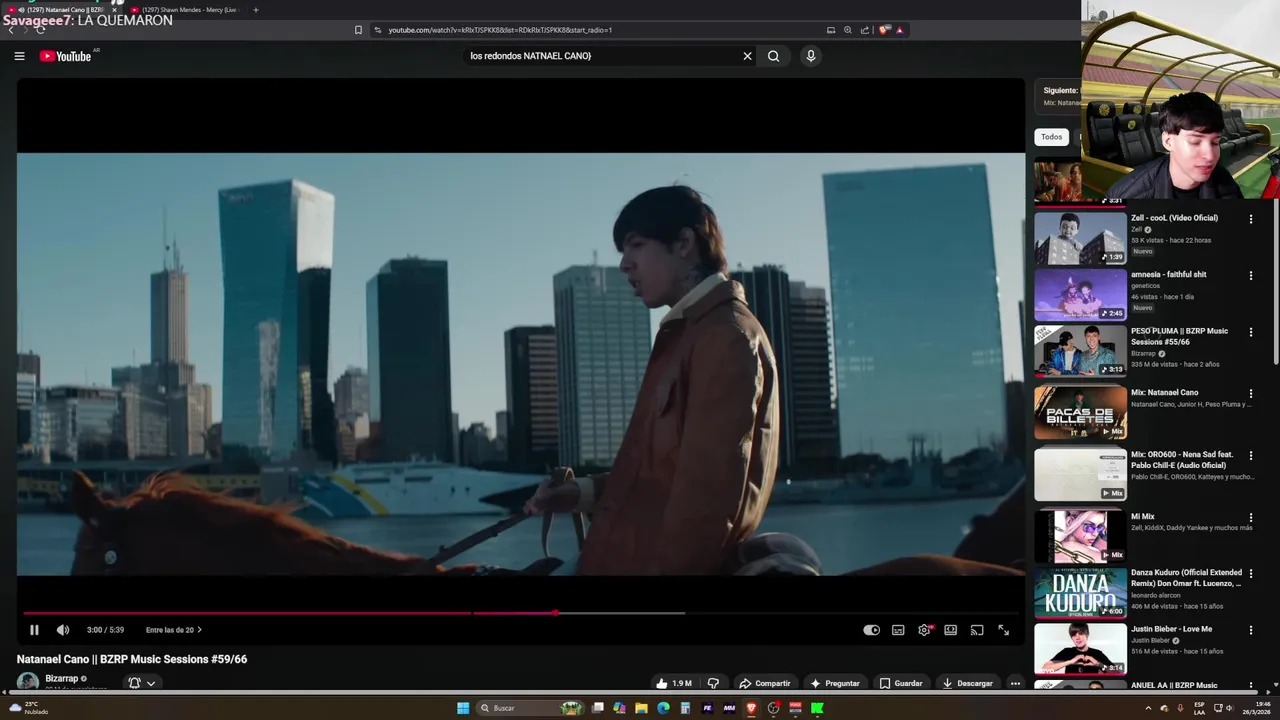
Task: Mute the video with the speaker icon
Action: (63, 630)
